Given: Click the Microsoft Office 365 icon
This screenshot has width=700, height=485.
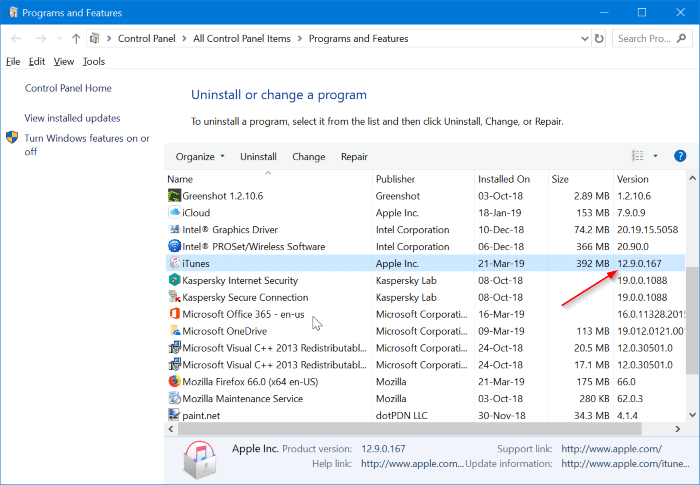Looking at the screenshot, I should (x=174, y=314).
